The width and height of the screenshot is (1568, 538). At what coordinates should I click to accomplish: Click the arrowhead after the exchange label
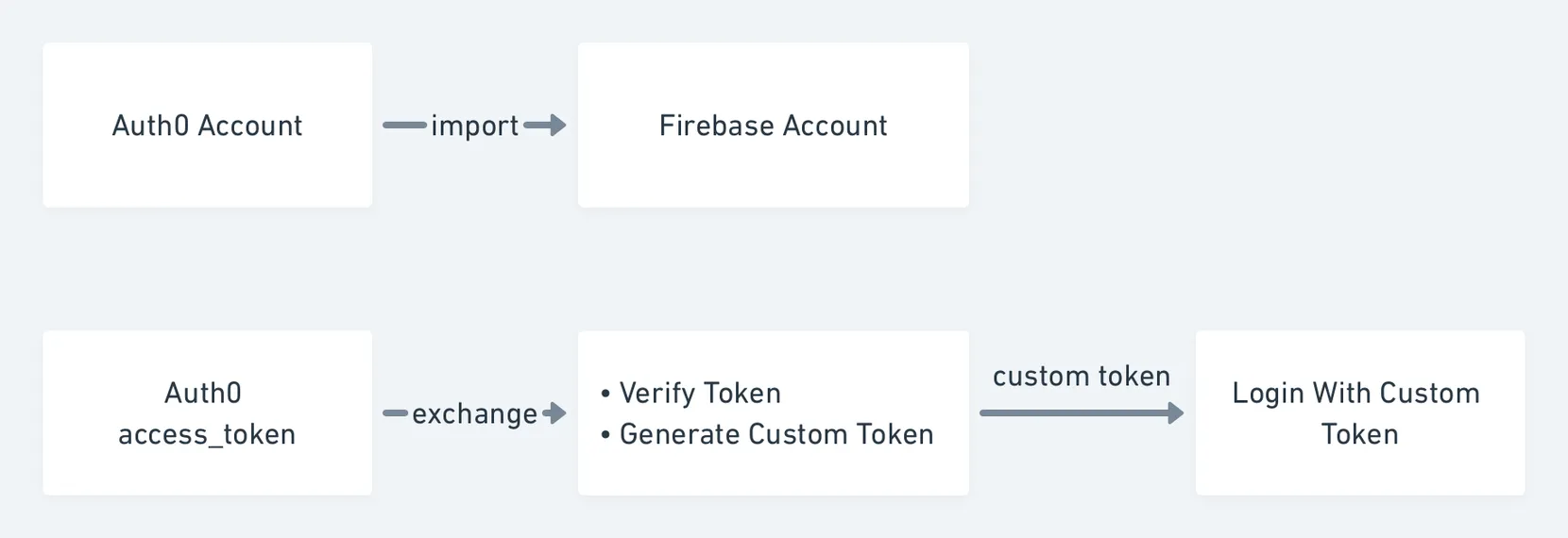coord(557,412)
